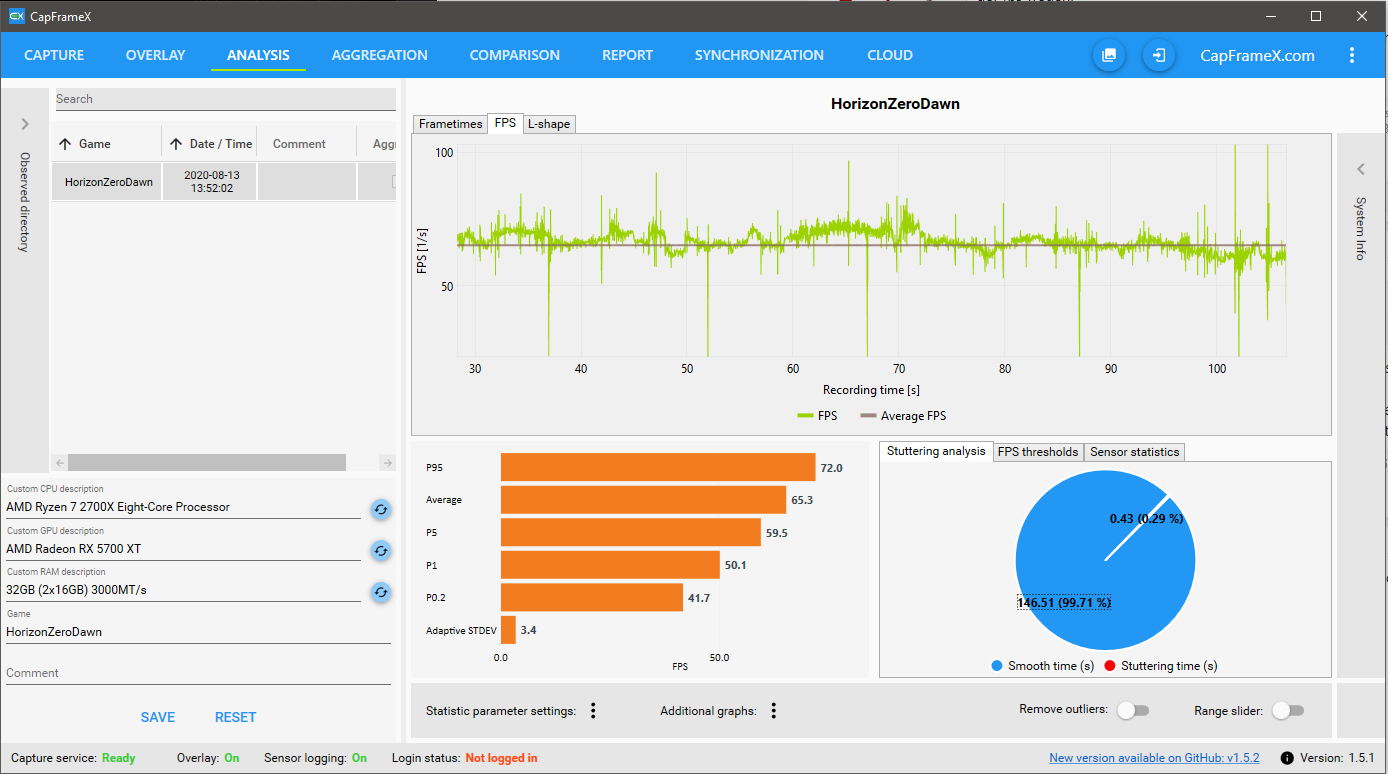Open the Stuttering analysis tab
The height and width of the screenshot is (774, 1388).
936,451
